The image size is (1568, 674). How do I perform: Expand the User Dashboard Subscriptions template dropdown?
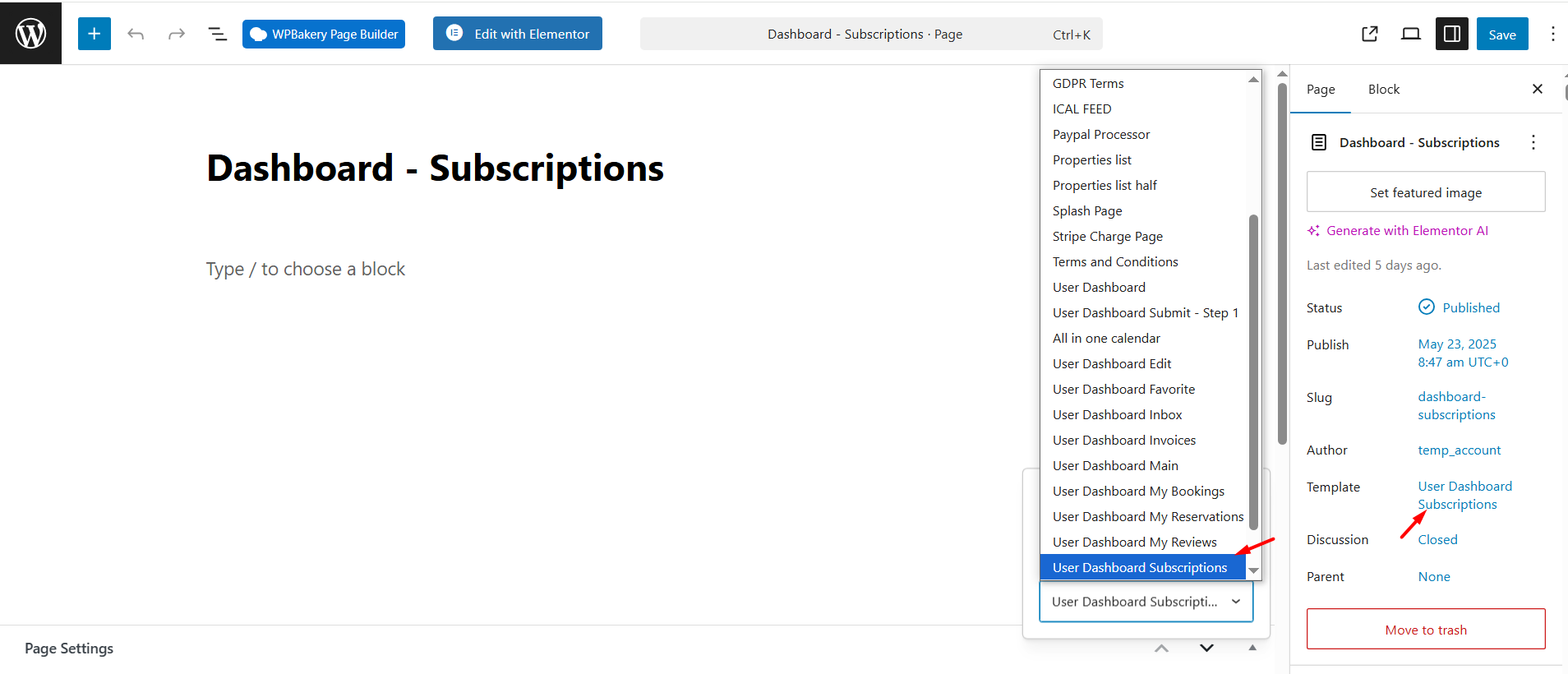pos(1146,602)
